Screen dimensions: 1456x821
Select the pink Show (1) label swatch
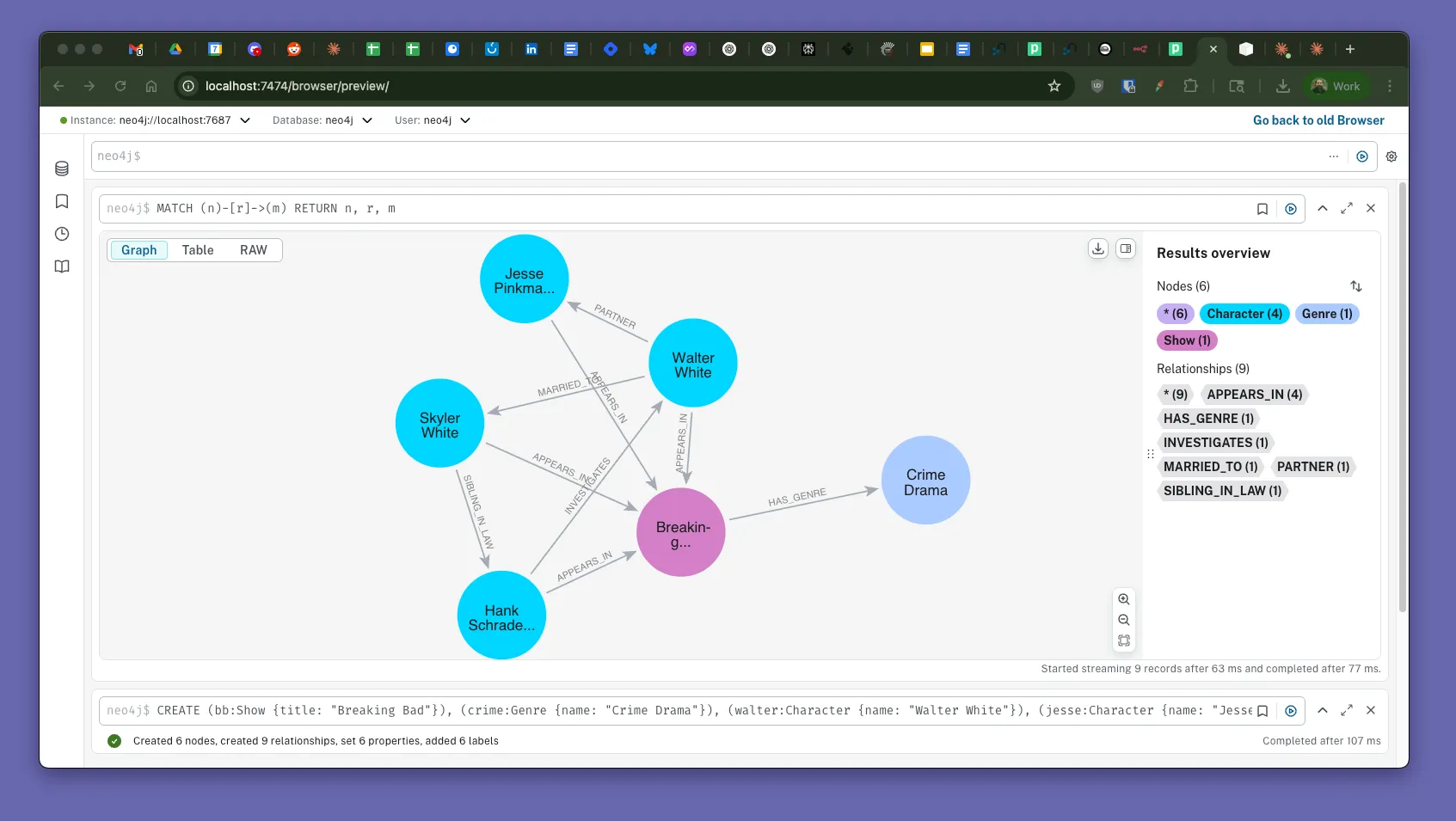pos(1186,340)
